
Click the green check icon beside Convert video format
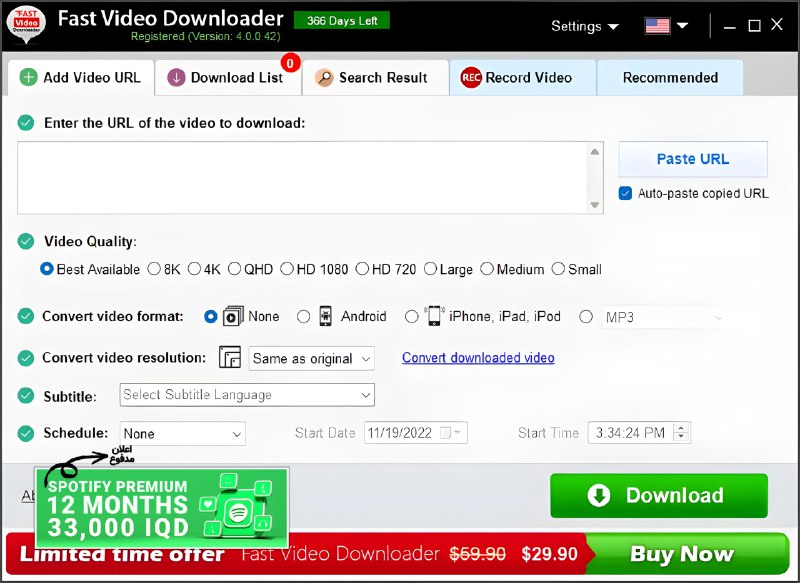click(x=26, y=316)
